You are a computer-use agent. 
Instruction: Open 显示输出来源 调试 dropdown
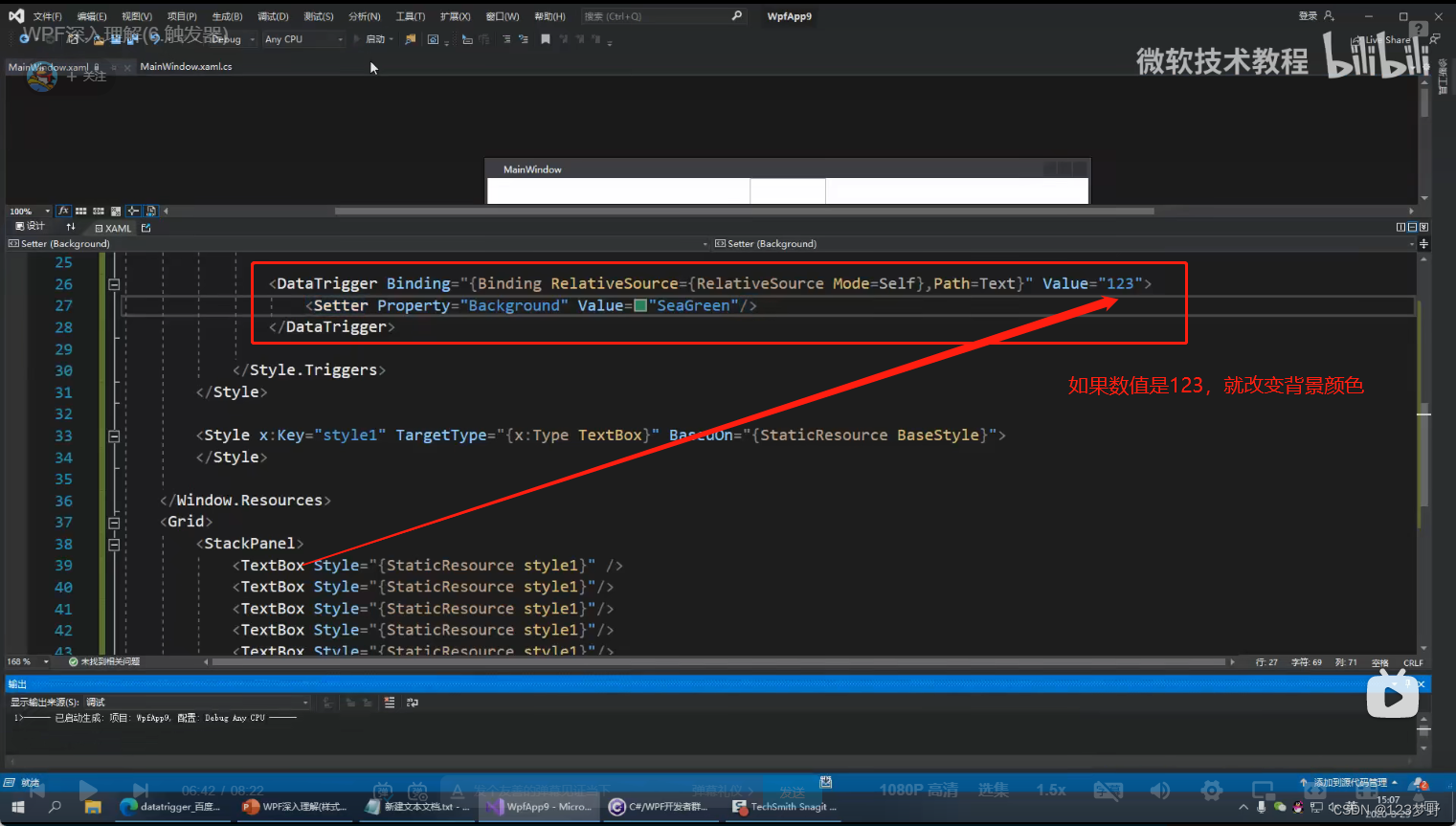196,703
